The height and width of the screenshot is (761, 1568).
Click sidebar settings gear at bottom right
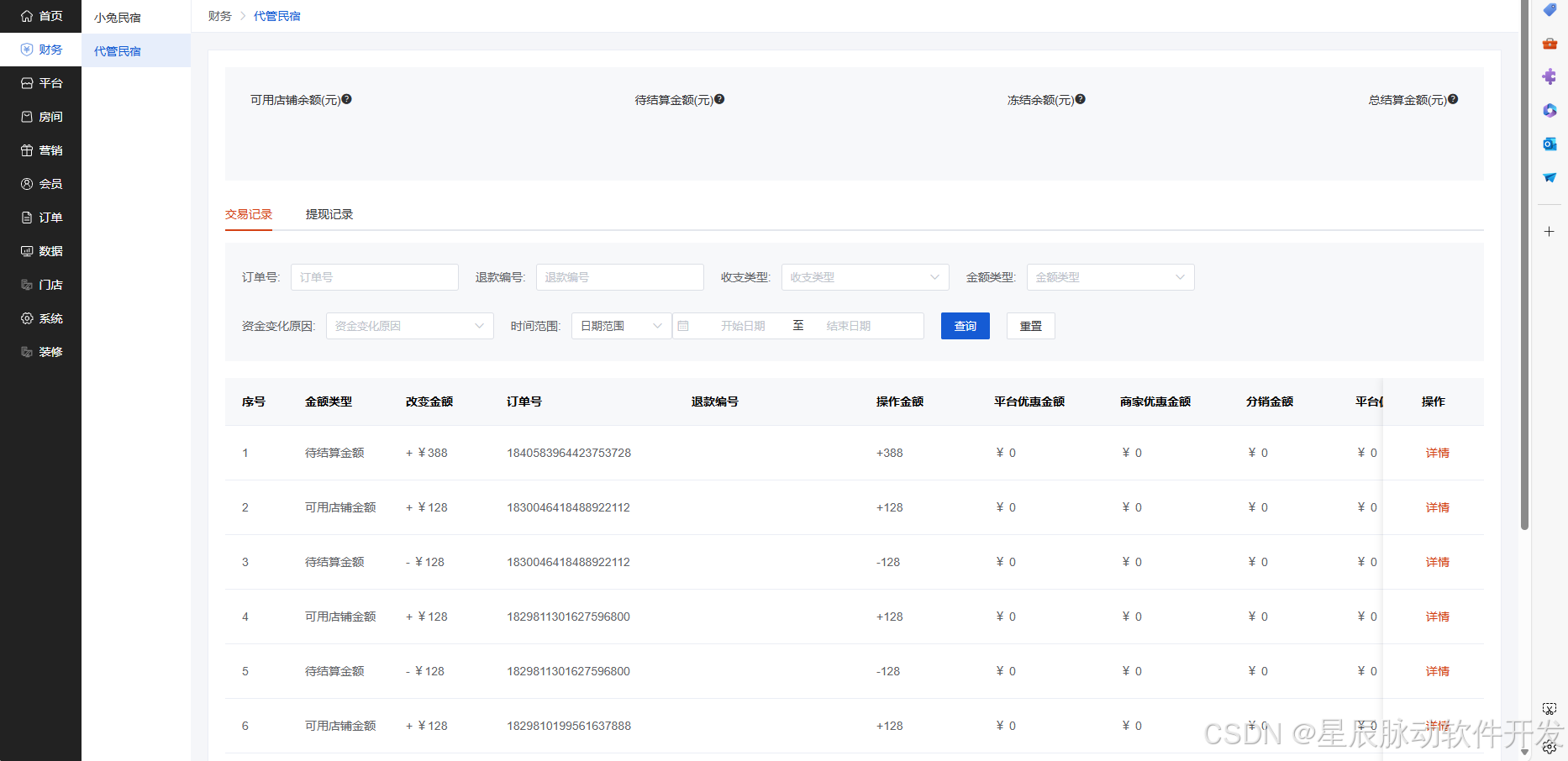[x=1550, y=747]
